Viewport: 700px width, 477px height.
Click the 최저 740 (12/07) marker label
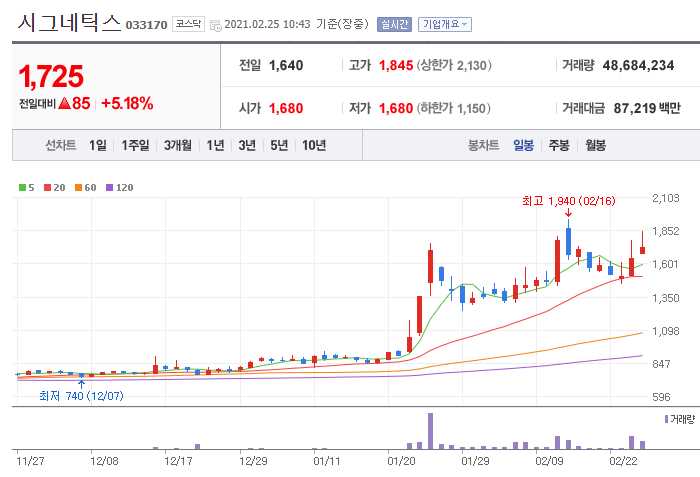coord(81,396)
